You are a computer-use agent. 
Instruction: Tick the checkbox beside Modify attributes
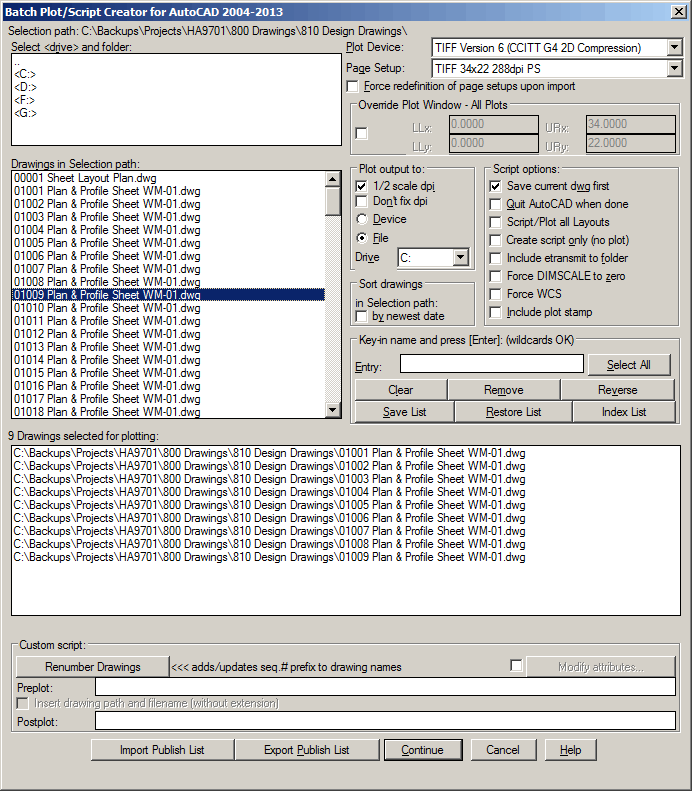tap(516, 665)
